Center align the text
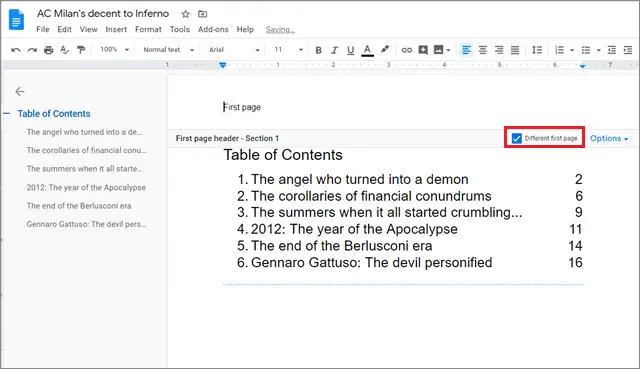Image resolution: width=640 pixels, height=369 pixels. [482, 50]
